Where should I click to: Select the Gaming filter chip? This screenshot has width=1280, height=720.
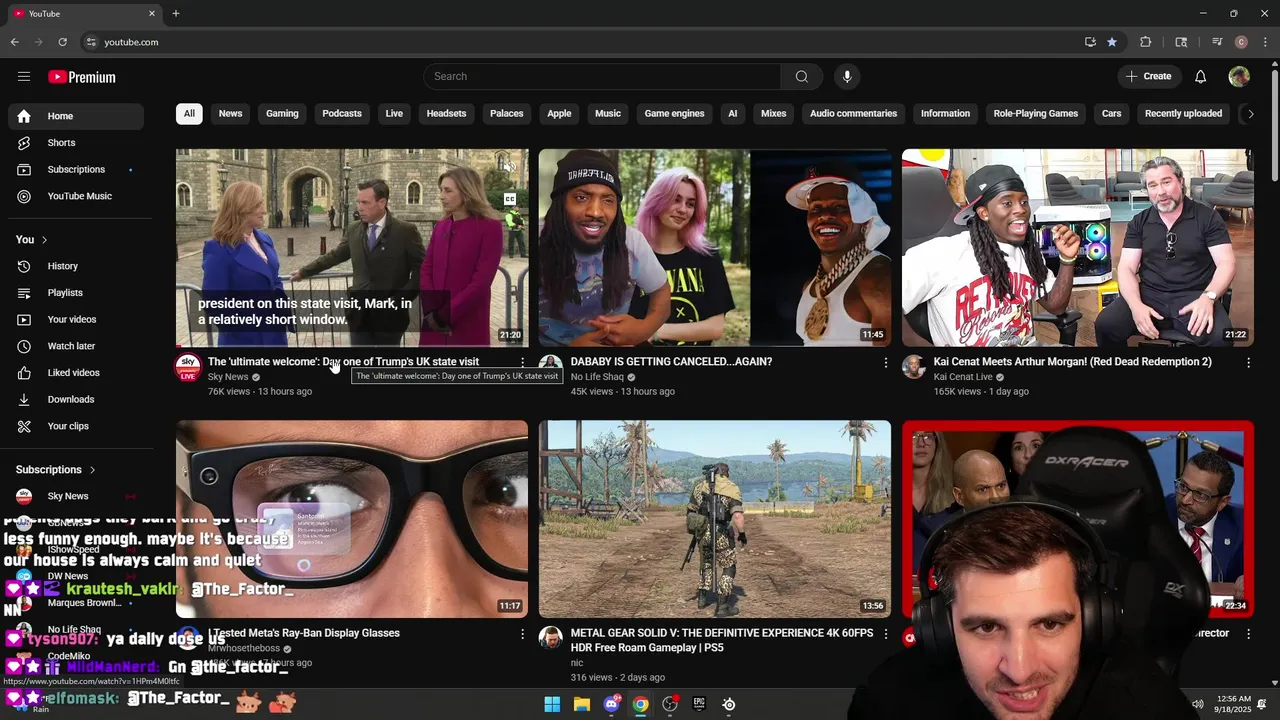click(282, 114)
